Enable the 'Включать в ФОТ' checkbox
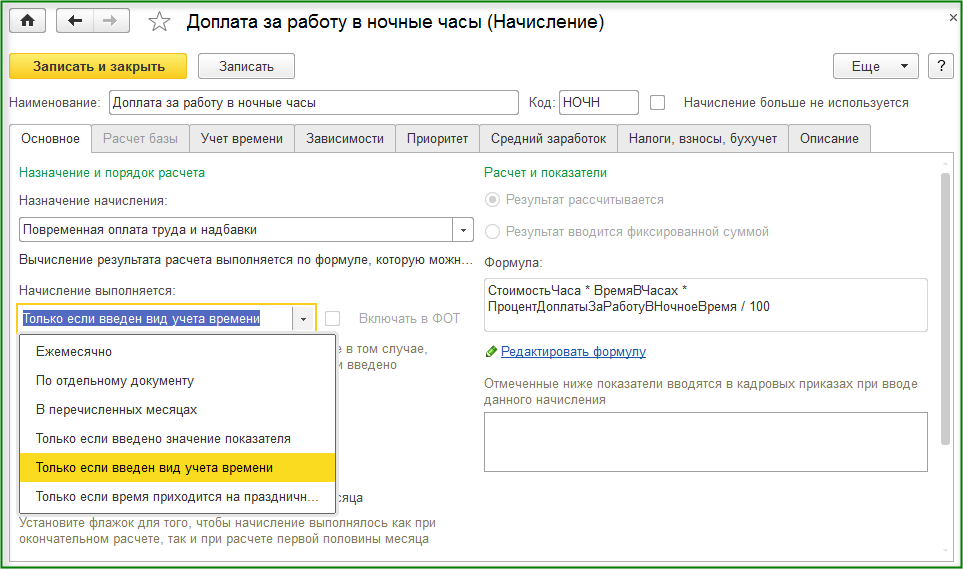The image size is (963, 569). pos(333,318)
